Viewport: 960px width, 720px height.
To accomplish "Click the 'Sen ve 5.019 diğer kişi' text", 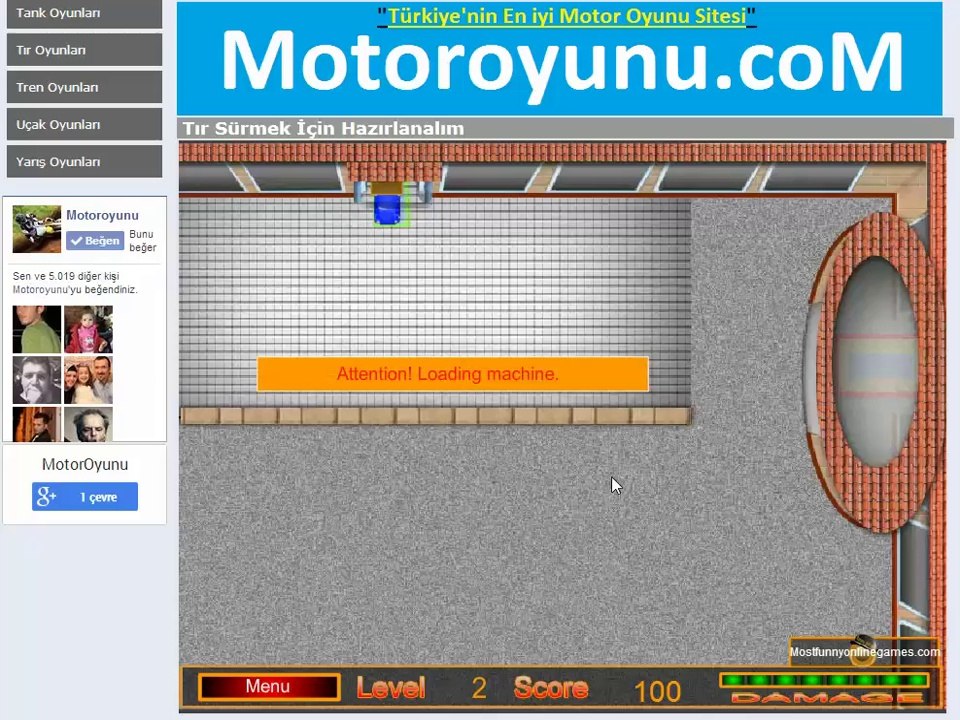I will tap(66, 276).
